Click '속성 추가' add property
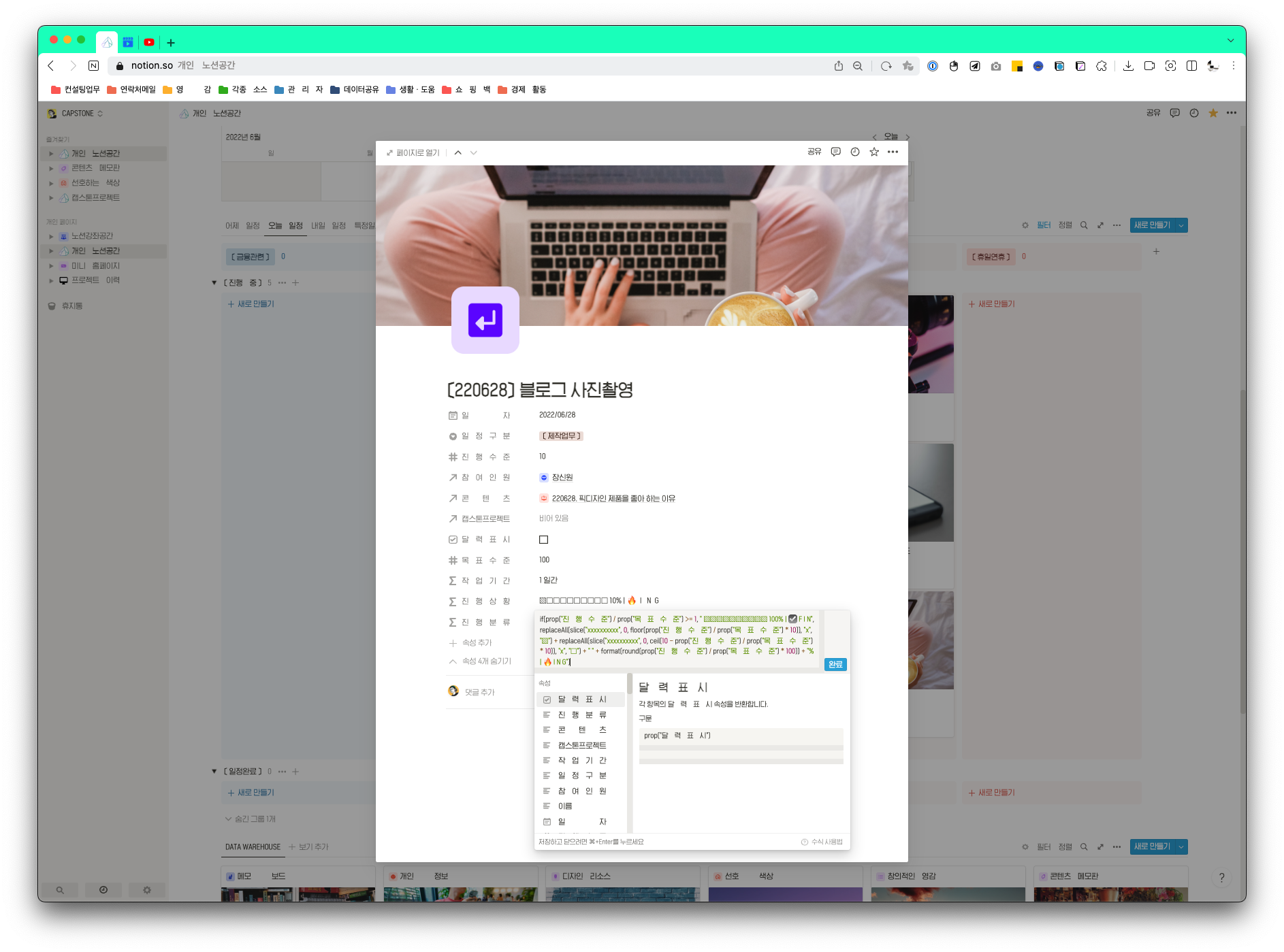The image size is (1284, 952). (x=470, y=642)
